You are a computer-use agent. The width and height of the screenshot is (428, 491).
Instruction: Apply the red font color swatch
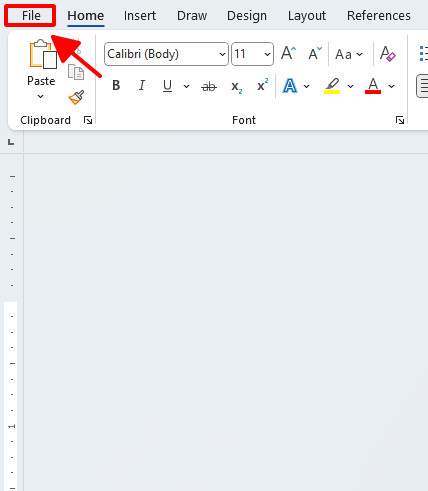pyautogui.click(x=373, y=86)
